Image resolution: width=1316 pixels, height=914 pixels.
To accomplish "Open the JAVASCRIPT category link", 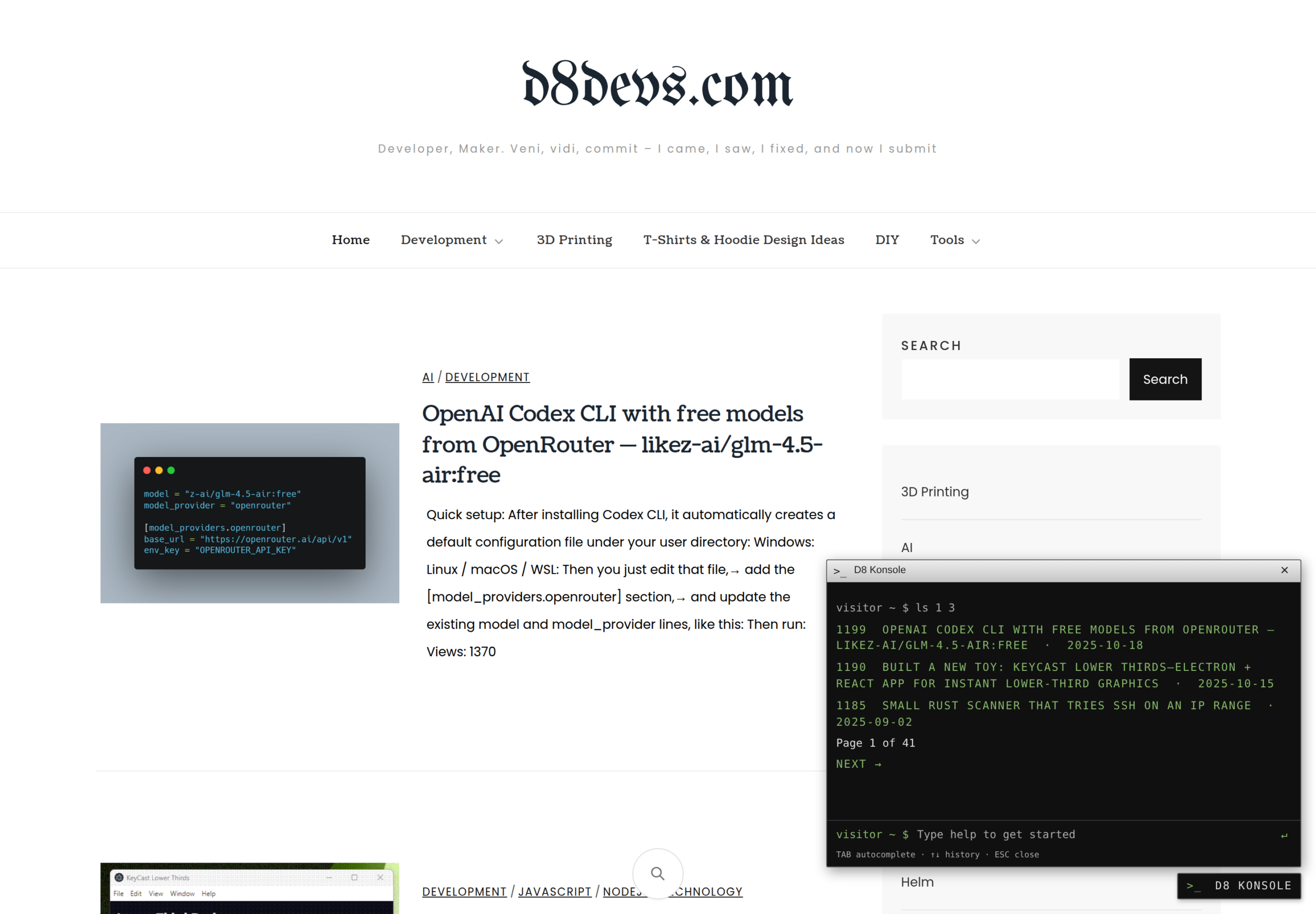I will coord(554,892).
